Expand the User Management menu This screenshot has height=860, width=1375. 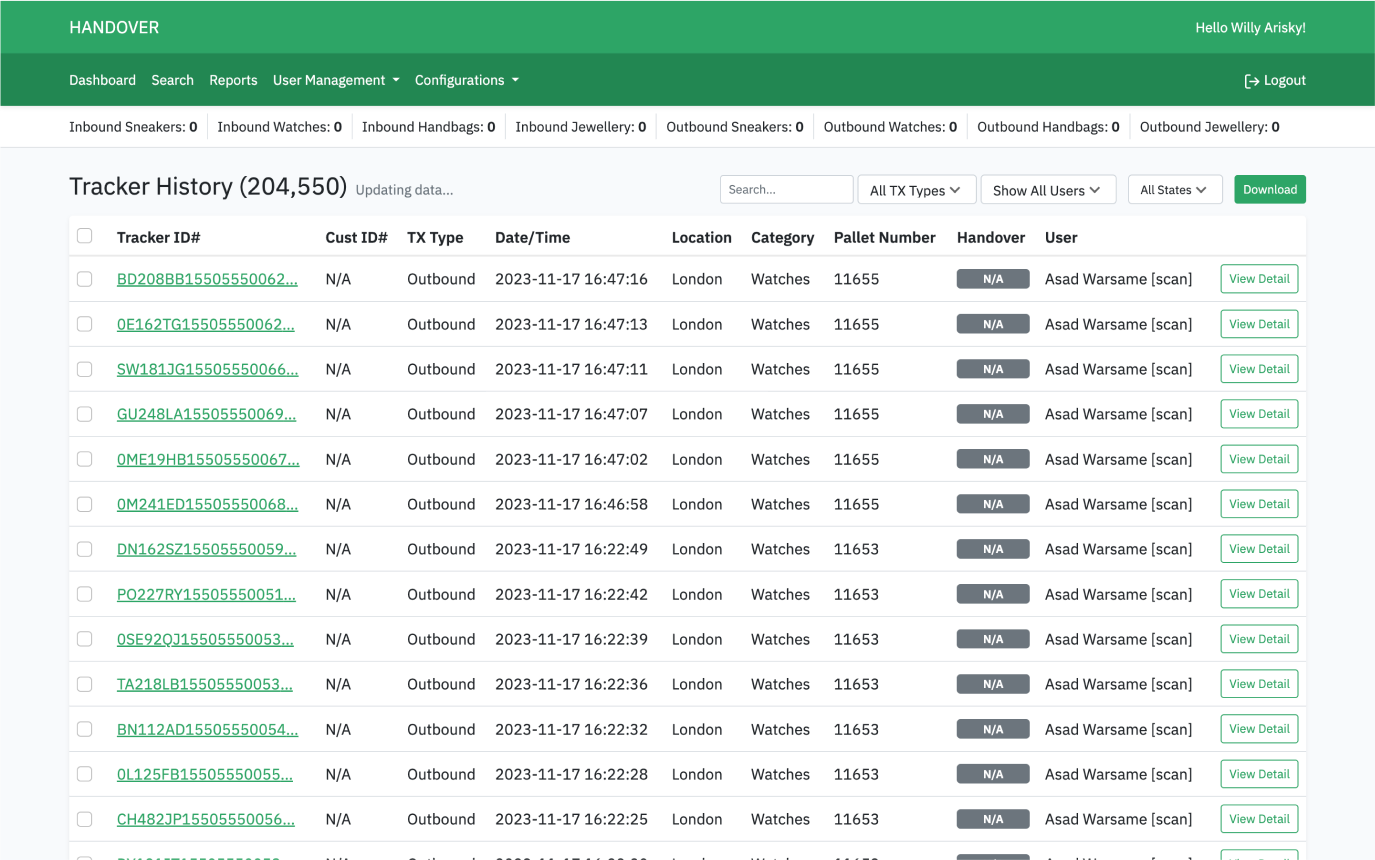[336, 80]
